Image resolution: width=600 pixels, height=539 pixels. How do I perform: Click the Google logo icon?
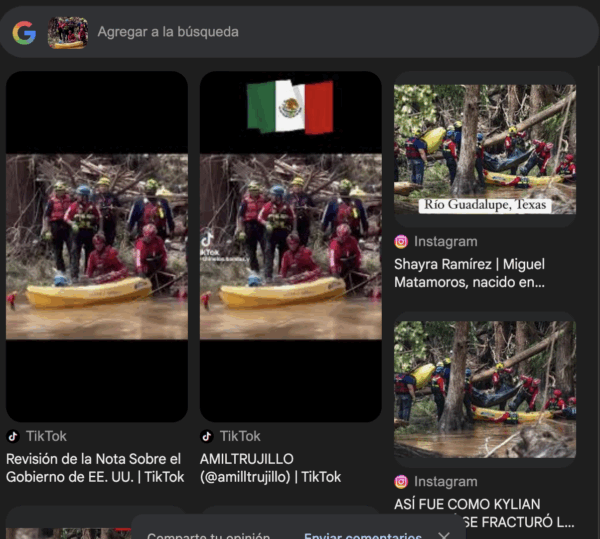point(24,33)
